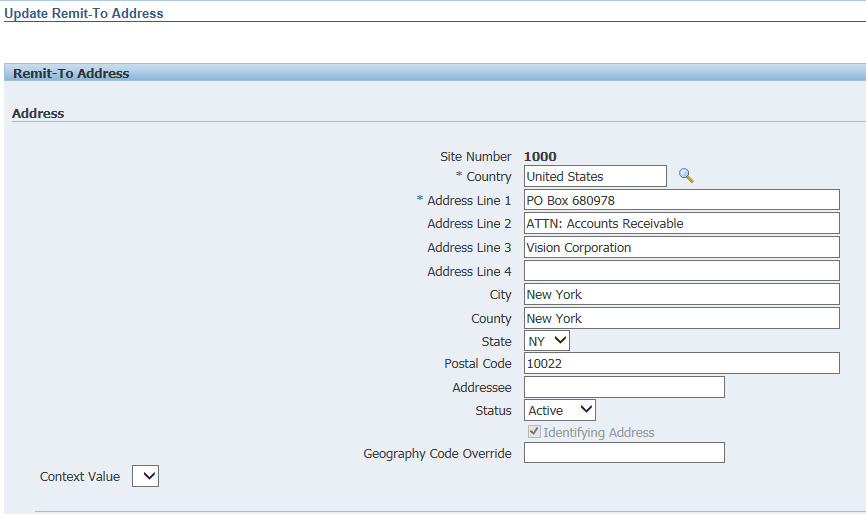Focus Address Line 3 Vision Corporation field
The width and height of the screenshot is (866, 514).
pos(681,247)
